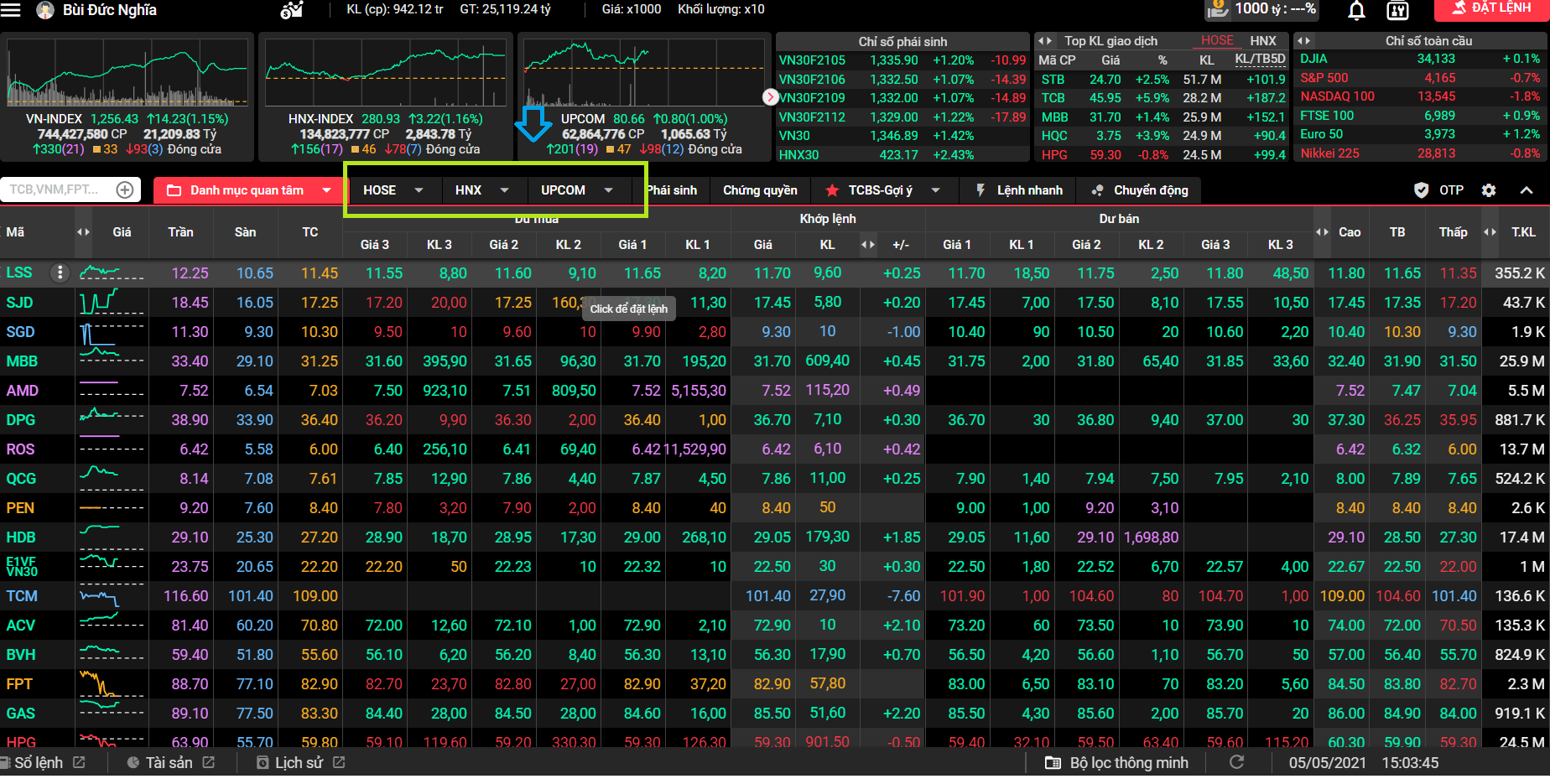This screenshot has height=784, width=1550.
Task: Add symbol with plus icon in search box
Action: pyautogui.click(x=125, y=190)
